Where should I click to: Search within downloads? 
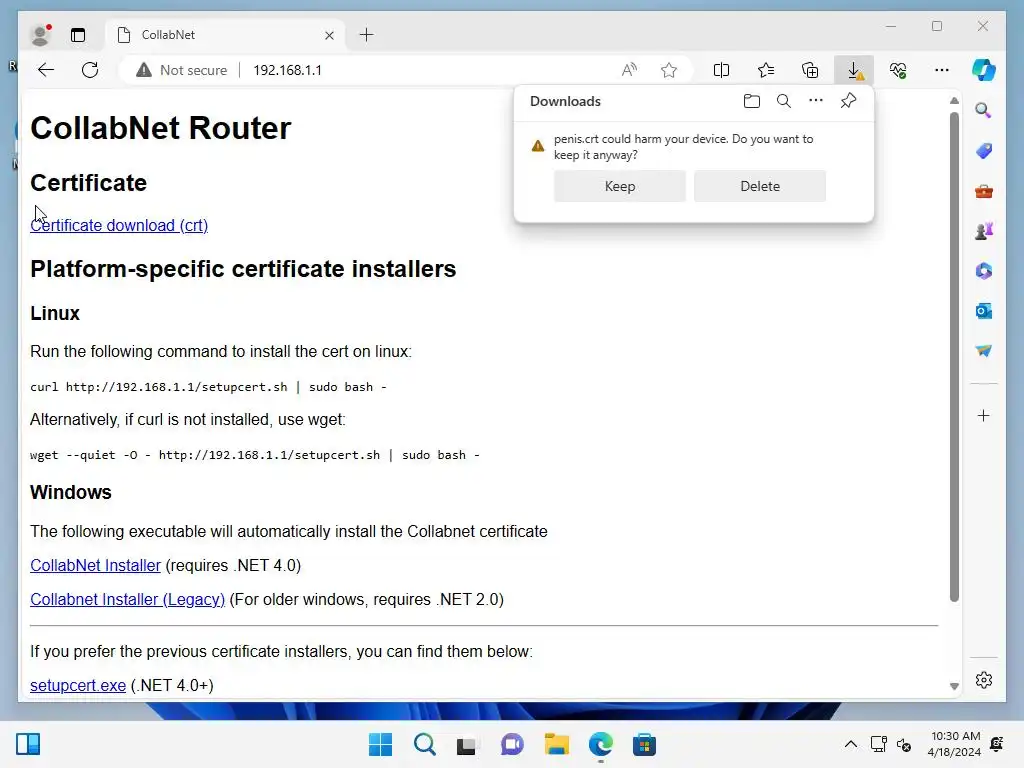pos(784,101)
